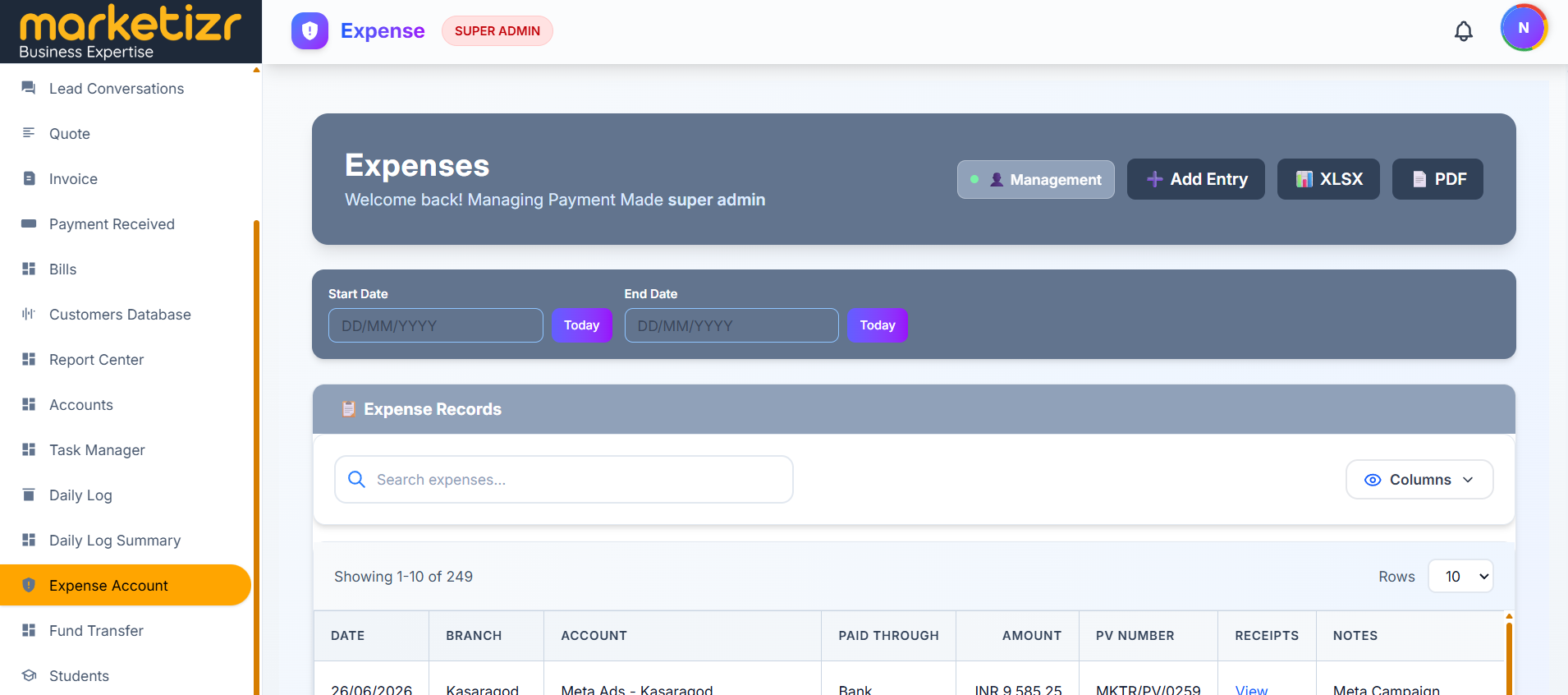1568x695 pixels.
Task: Open notifications bell
Action: 1464,31
